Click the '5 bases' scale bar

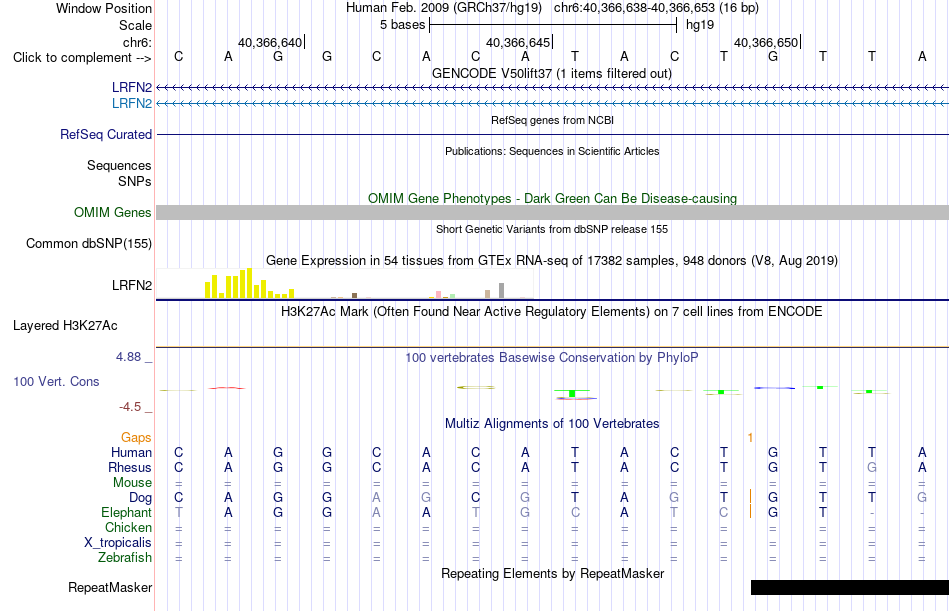[x=553, y=25]
